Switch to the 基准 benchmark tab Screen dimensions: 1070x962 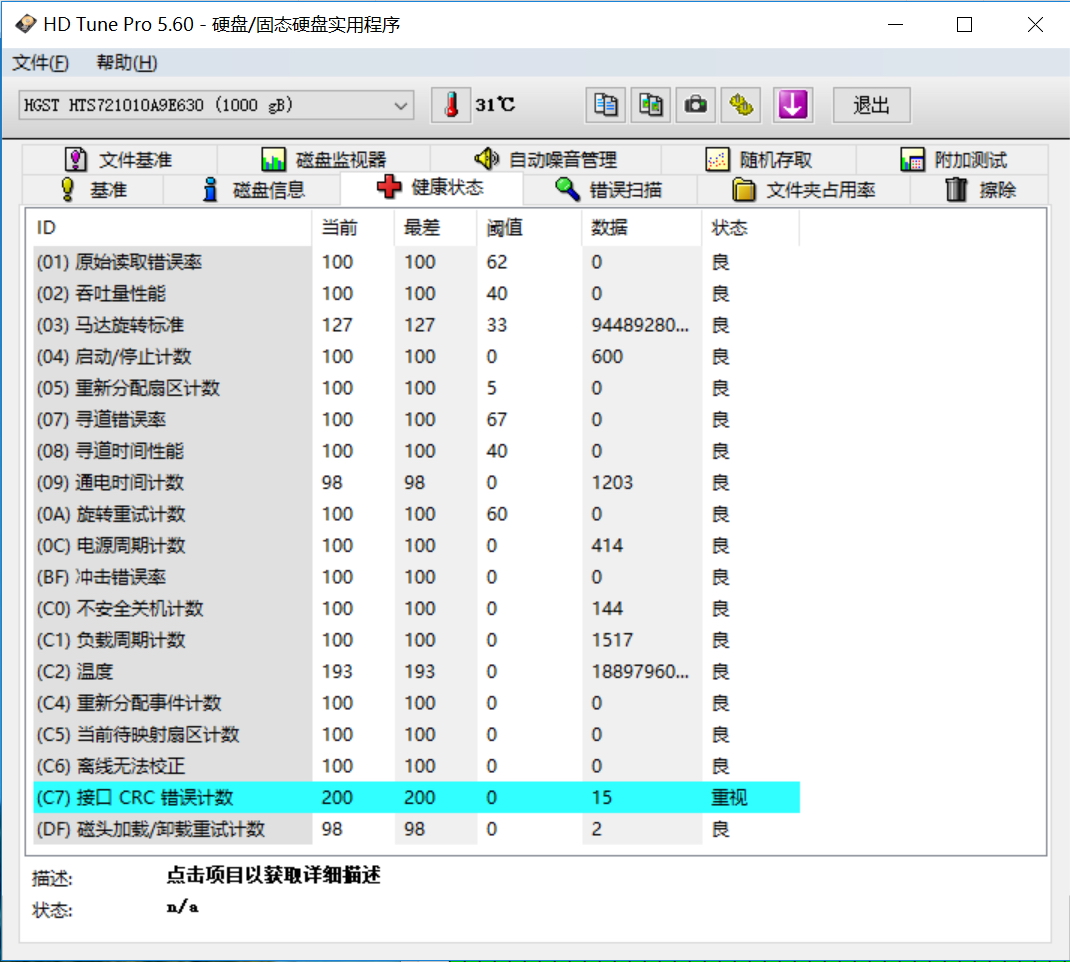(95, 190)
